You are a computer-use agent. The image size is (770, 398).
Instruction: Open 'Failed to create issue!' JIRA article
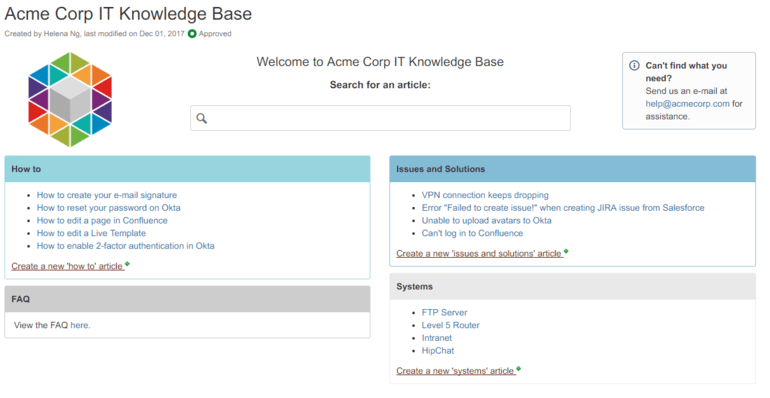pyautogui.click(x=563, y=208)
